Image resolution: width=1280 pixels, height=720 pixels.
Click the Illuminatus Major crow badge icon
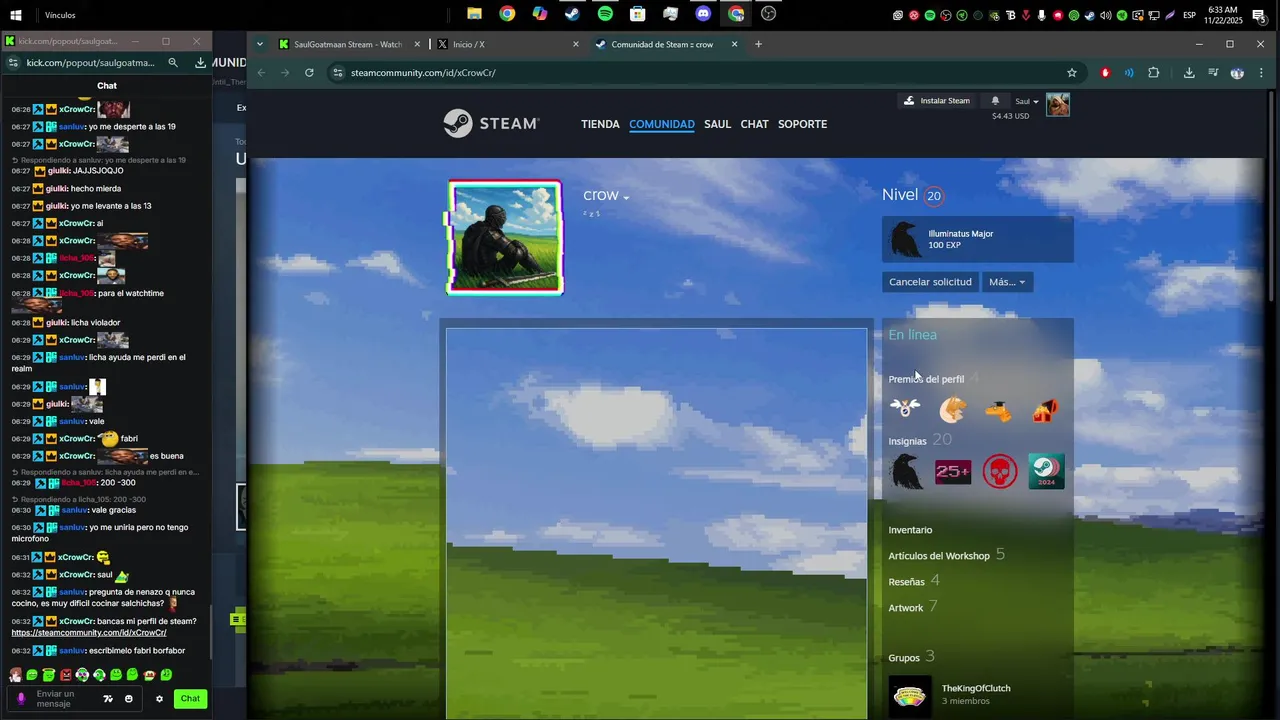[905, 240]
